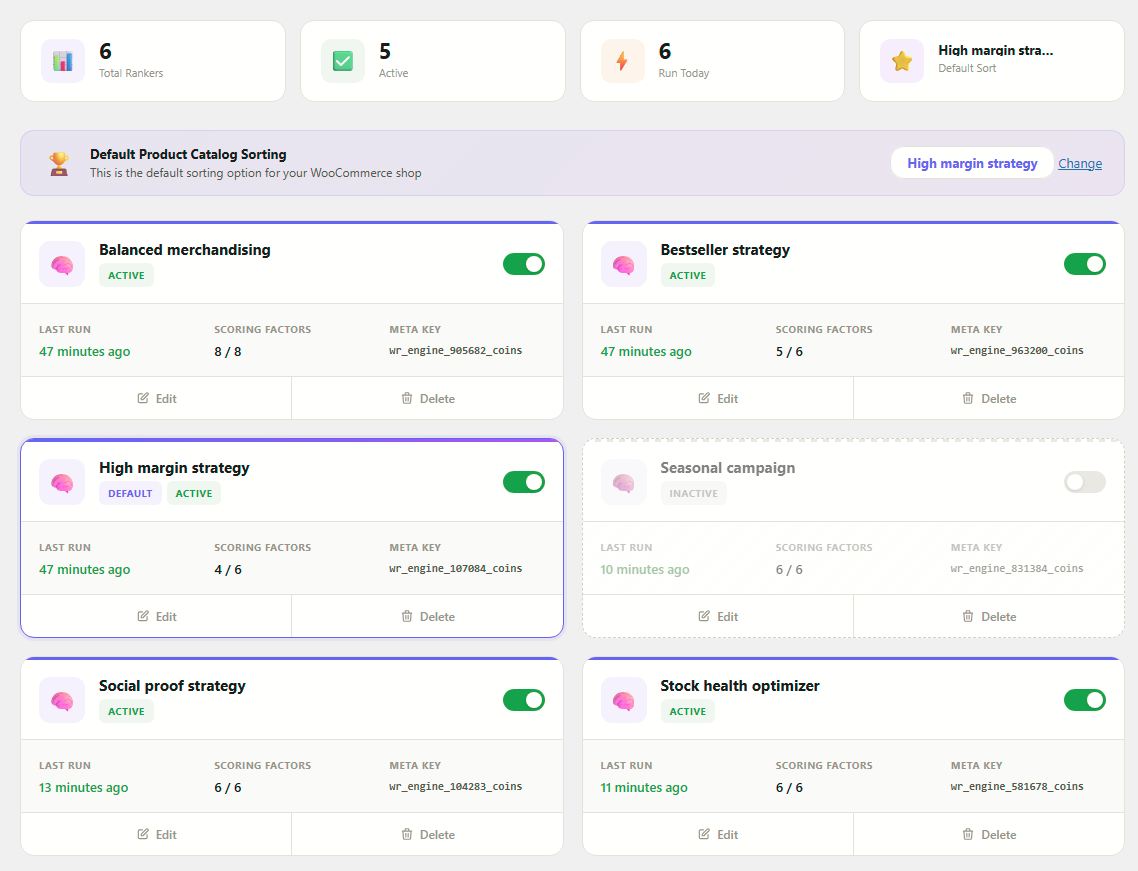Edit the Social proof strategy ranker

[x=156, y=834]
